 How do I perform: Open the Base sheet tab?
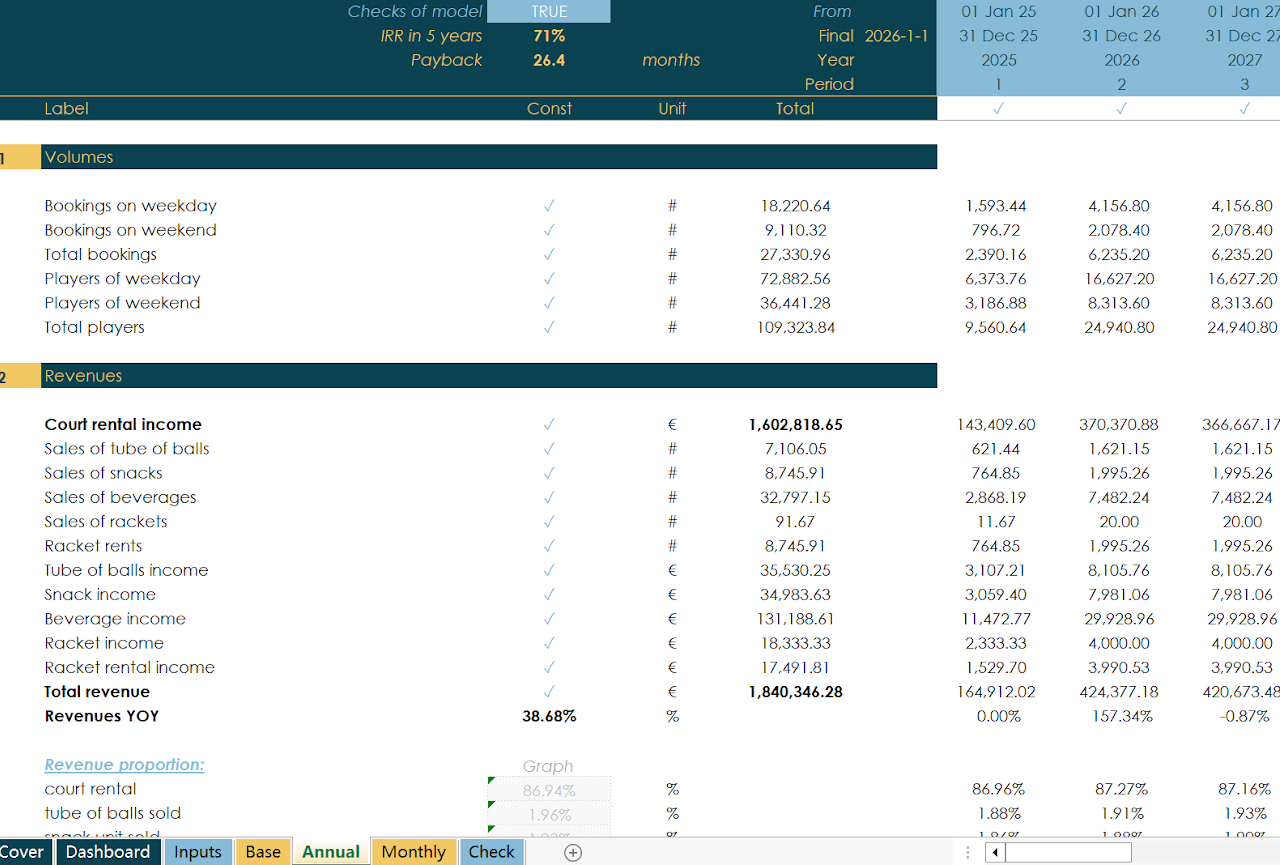click(263, 852)
